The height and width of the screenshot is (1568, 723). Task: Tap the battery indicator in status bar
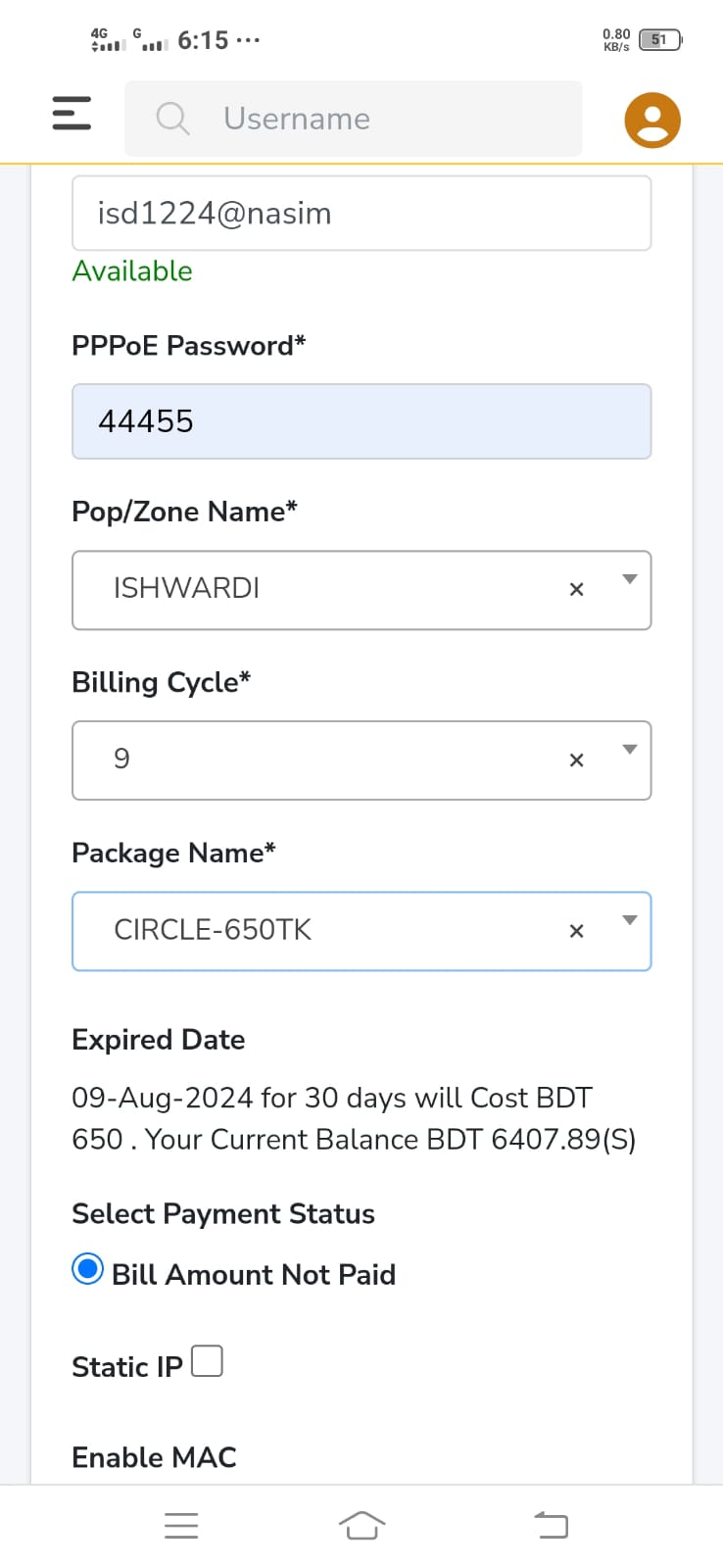660,40
